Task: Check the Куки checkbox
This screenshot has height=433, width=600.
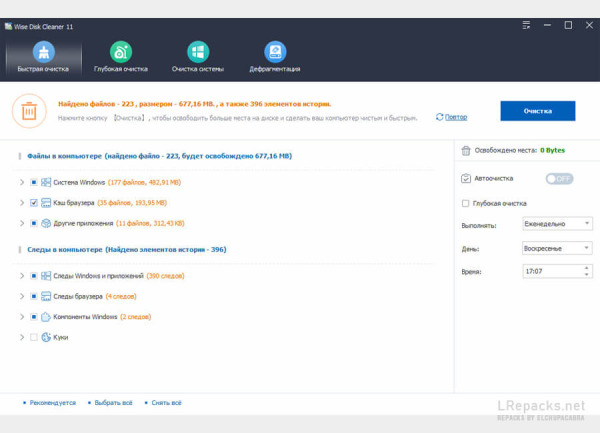Action: pos(34,337)
